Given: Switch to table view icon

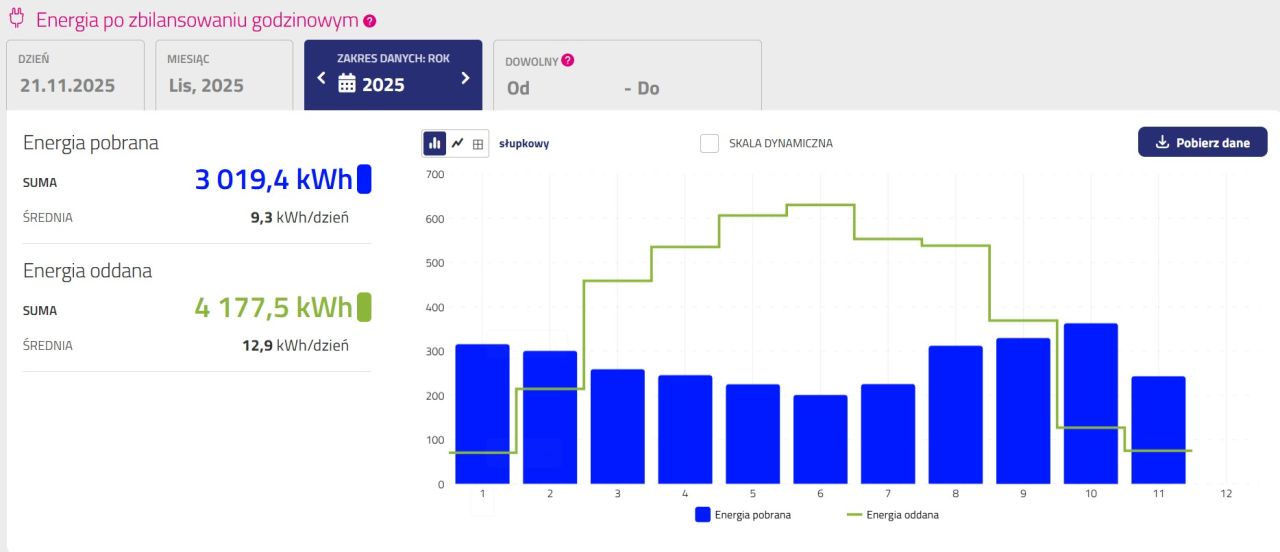Looking at the screenshot, I should coord(478,144).
